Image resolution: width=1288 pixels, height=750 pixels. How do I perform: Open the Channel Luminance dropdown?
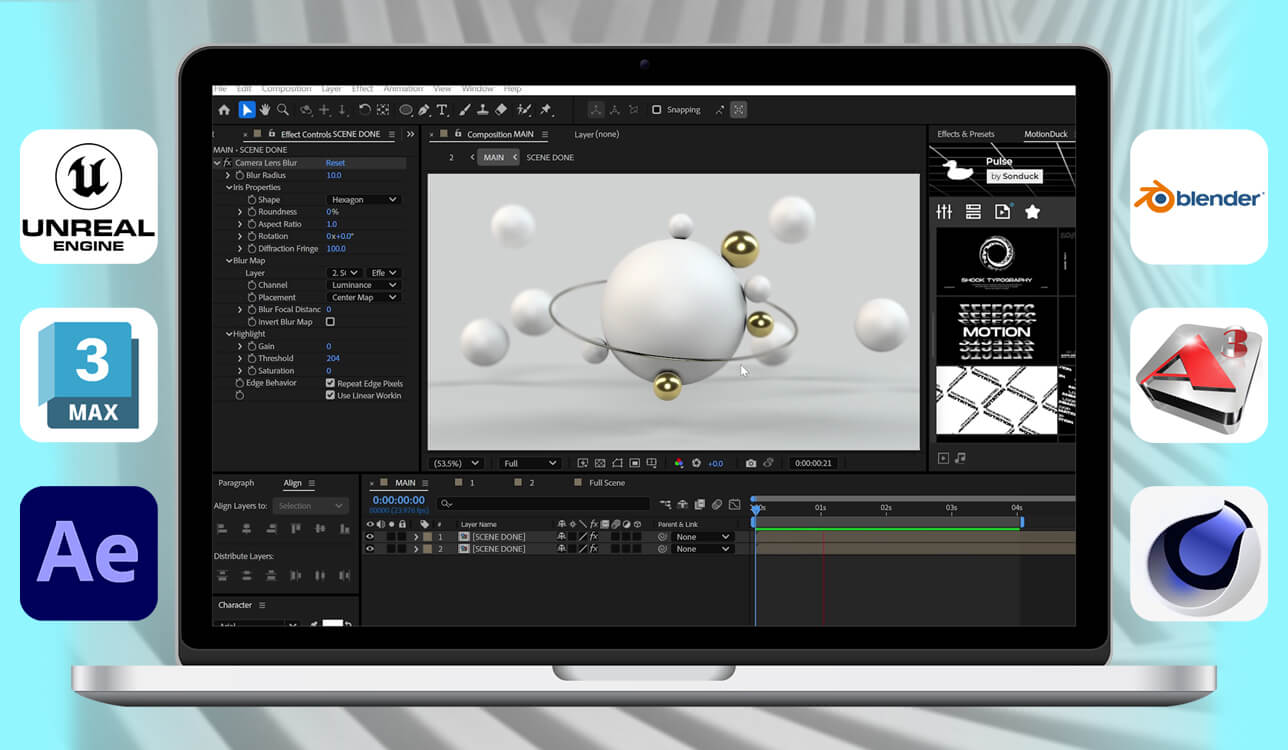(x=364, y=285)
